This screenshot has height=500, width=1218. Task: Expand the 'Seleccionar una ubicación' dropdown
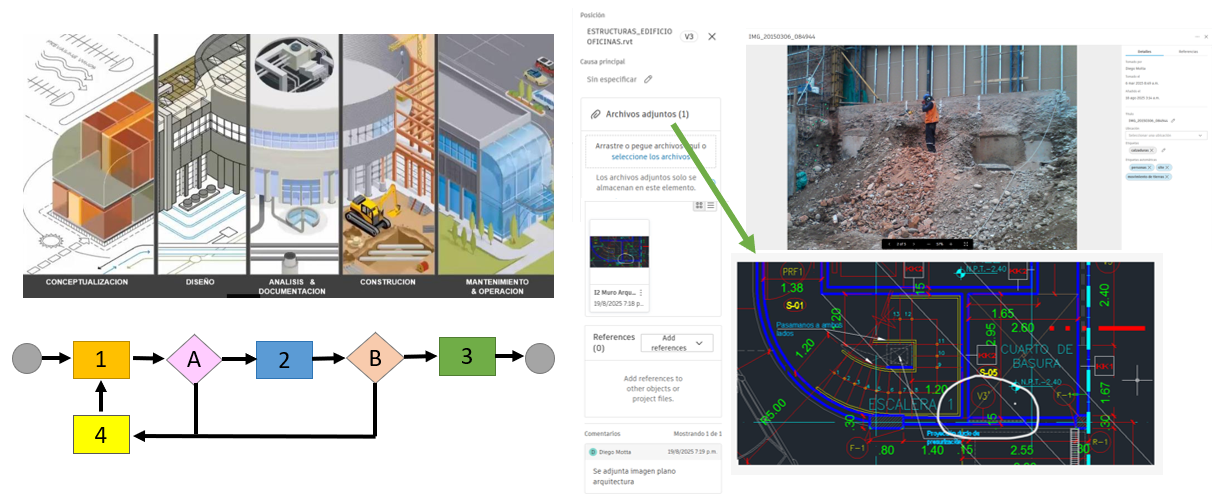pyautogui.click(x=1165, y=134)
